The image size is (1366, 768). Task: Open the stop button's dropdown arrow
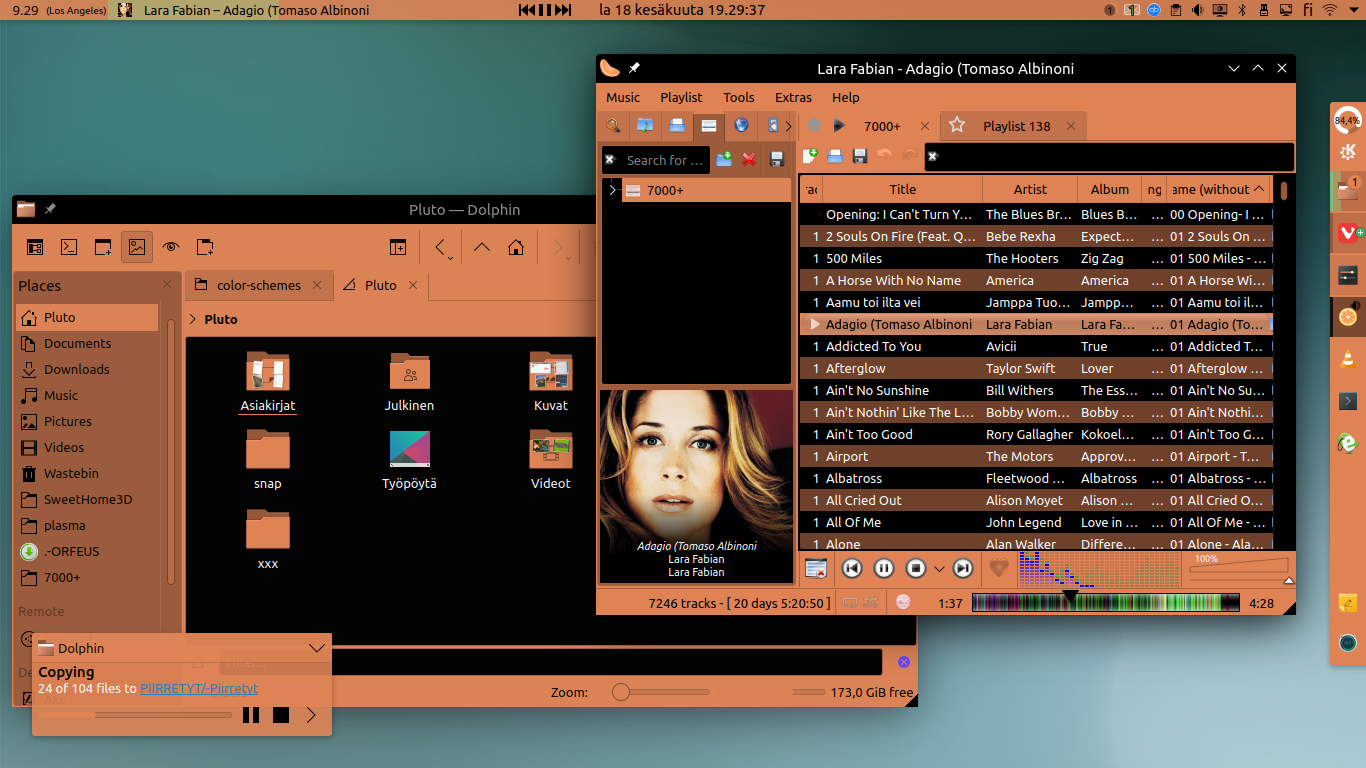939,569
